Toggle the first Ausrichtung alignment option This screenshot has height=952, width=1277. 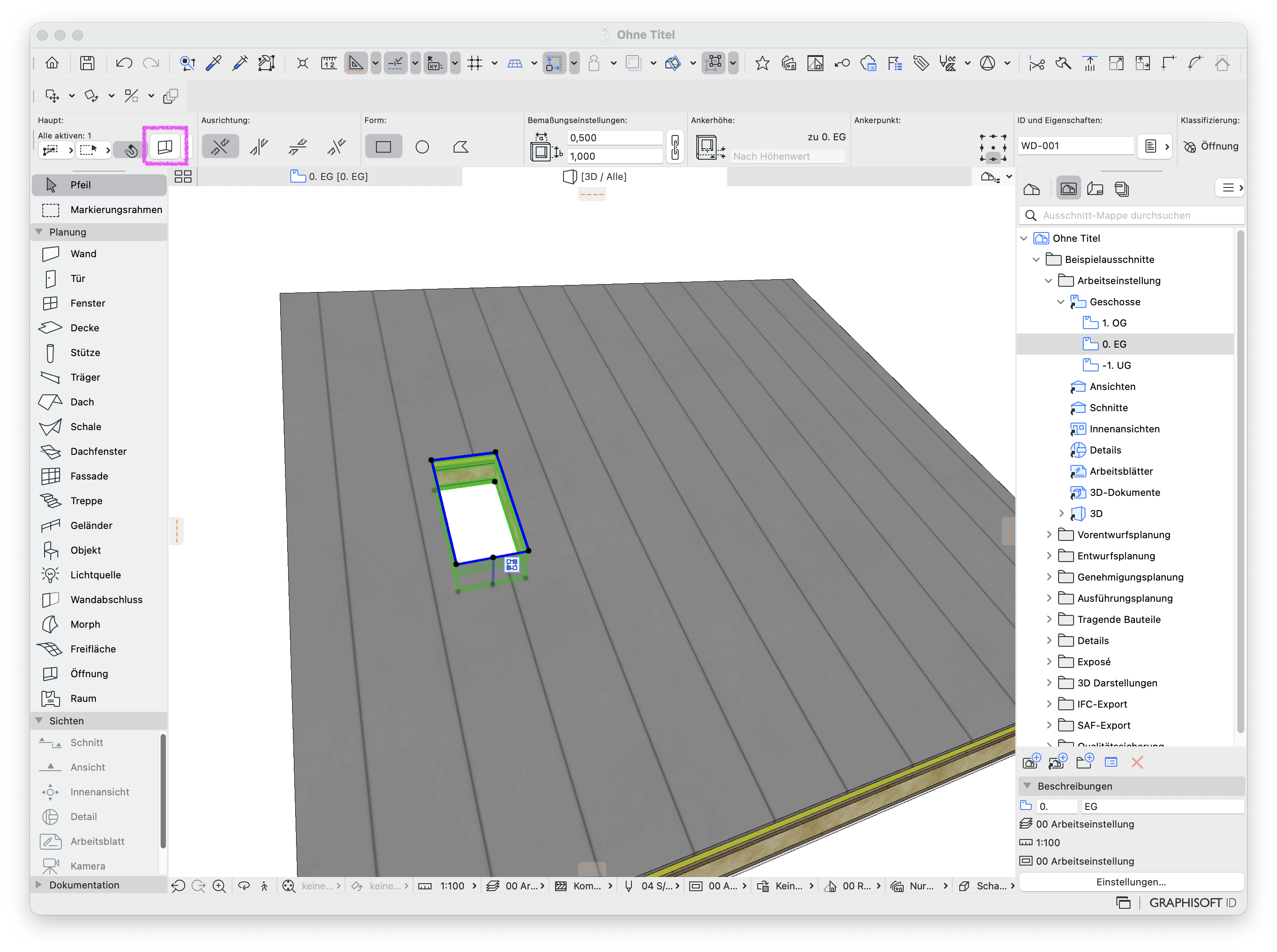[220, 147]
